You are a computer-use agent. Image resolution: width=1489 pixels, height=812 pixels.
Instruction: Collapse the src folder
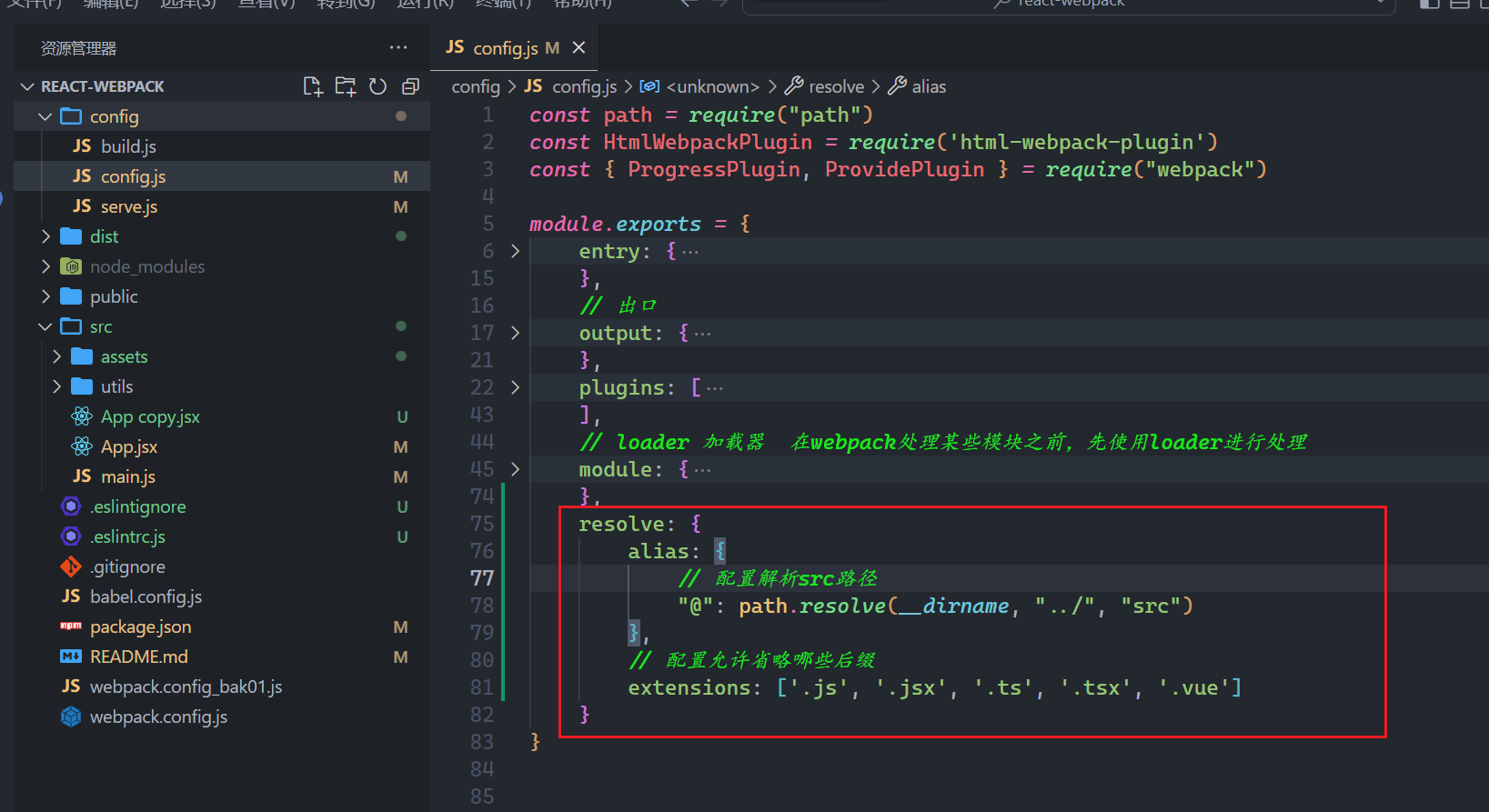(x=45, y=326)
